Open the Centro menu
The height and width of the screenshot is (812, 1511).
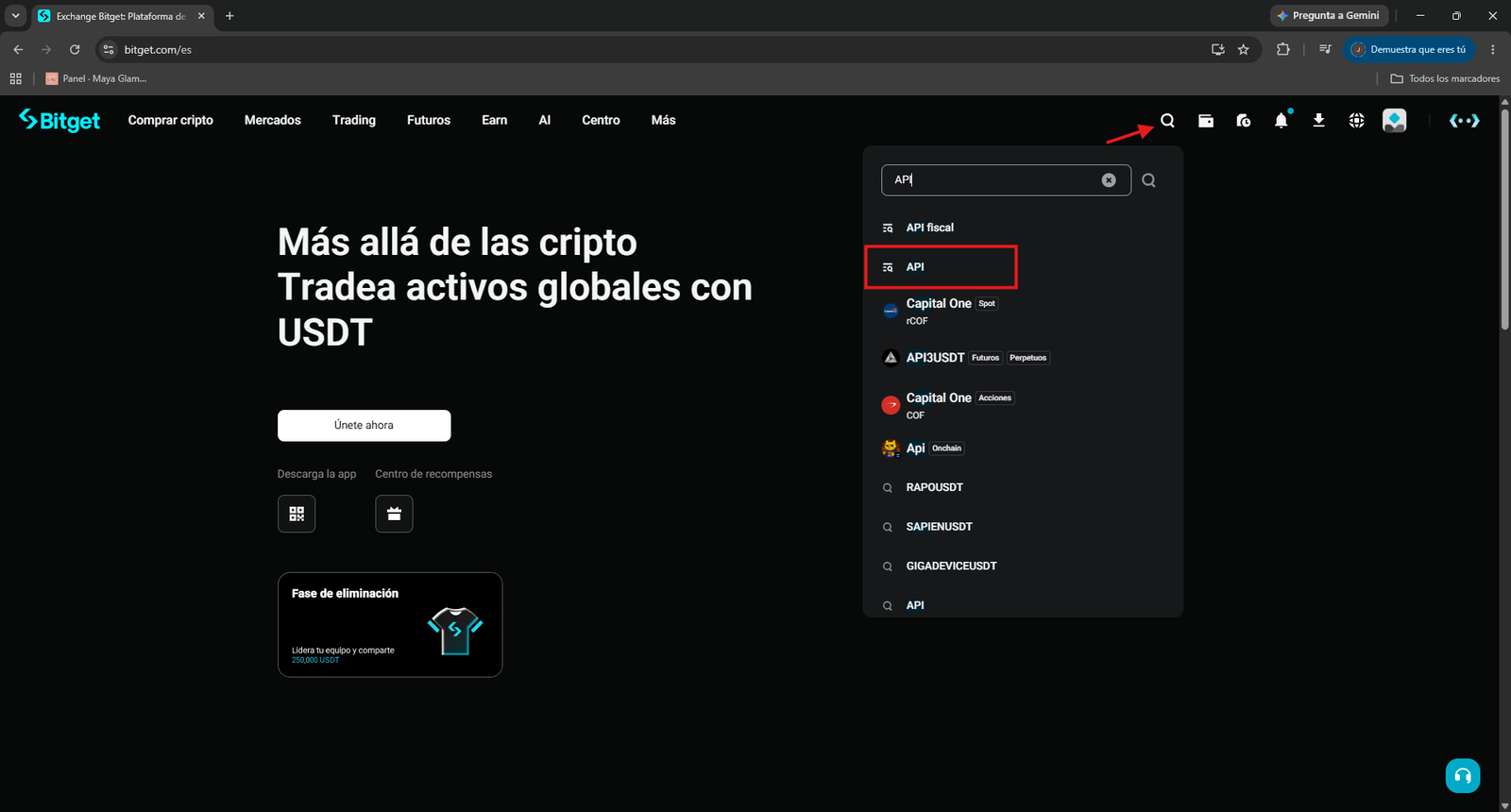click(x=601, y=120)
